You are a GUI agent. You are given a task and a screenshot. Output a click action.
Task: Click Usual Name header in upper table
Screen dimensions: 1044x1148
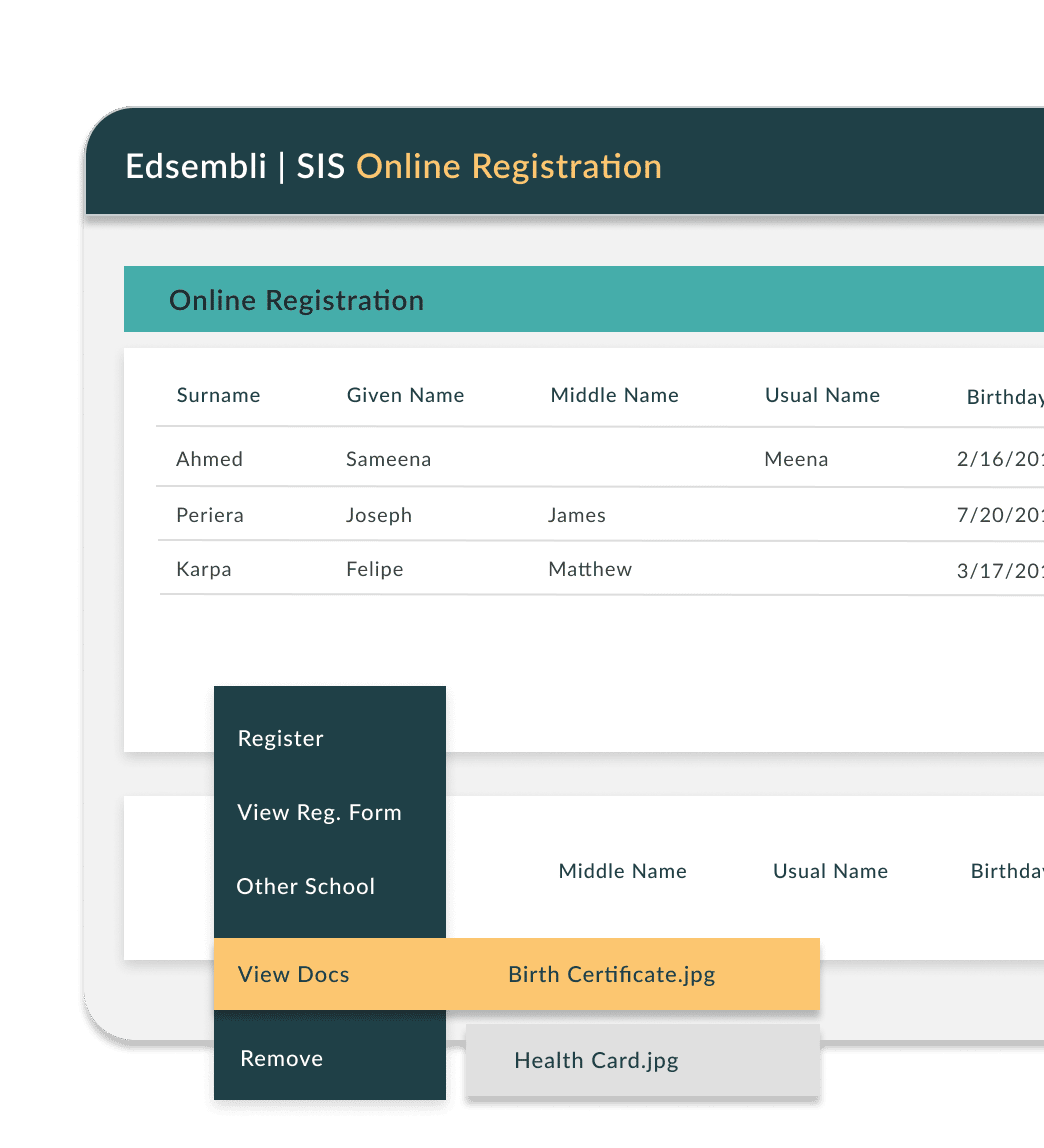tap(822, 395)
